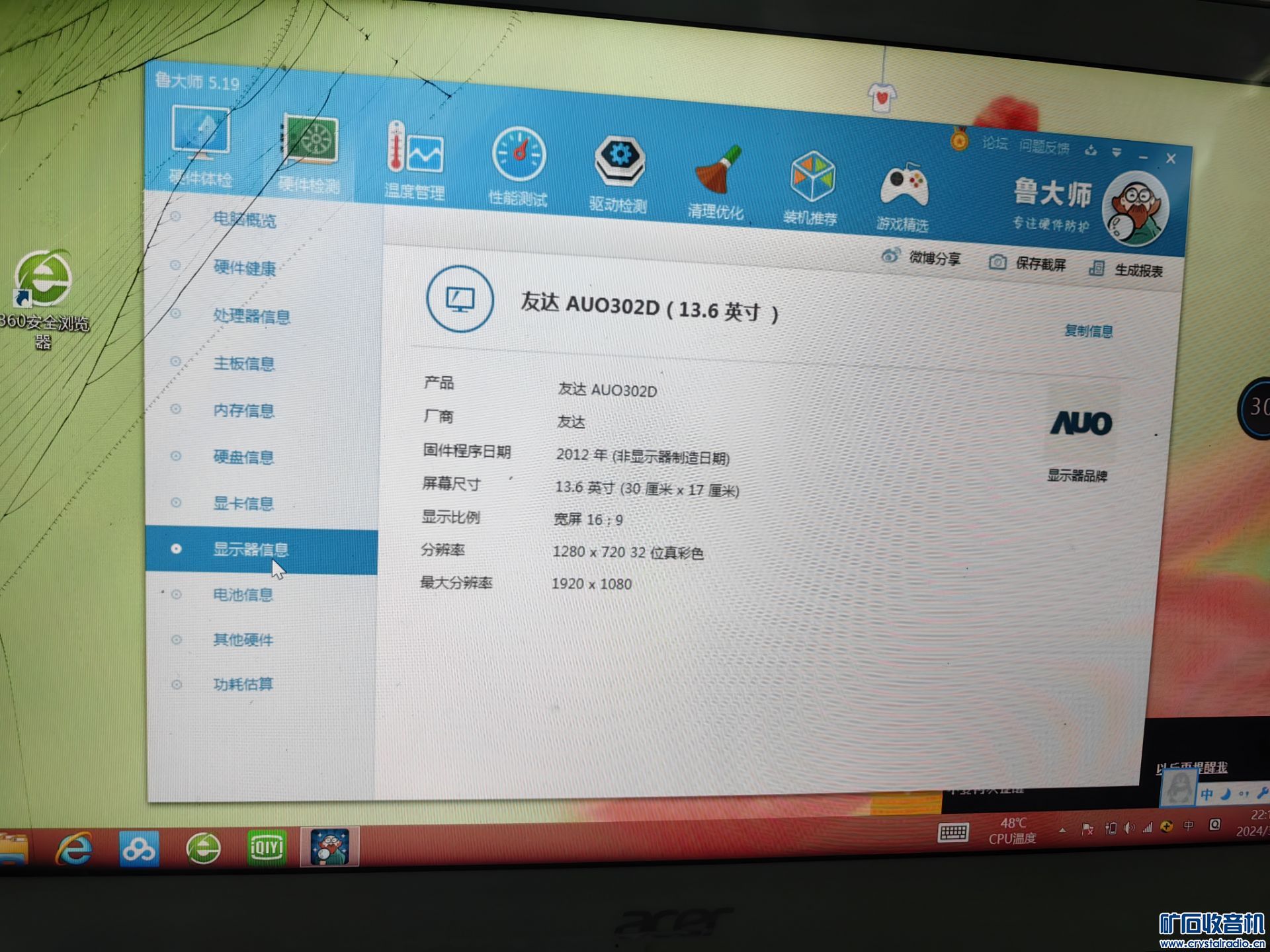Click the volume speaker tray icon
1270x952 pixels.
(x=1129, y=828)
